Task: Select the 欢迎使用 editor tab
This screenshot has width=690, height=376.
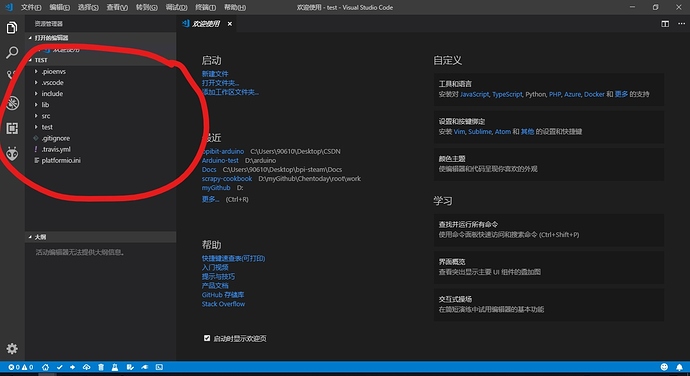Action: pyautogui.click(x=207, y=24)
